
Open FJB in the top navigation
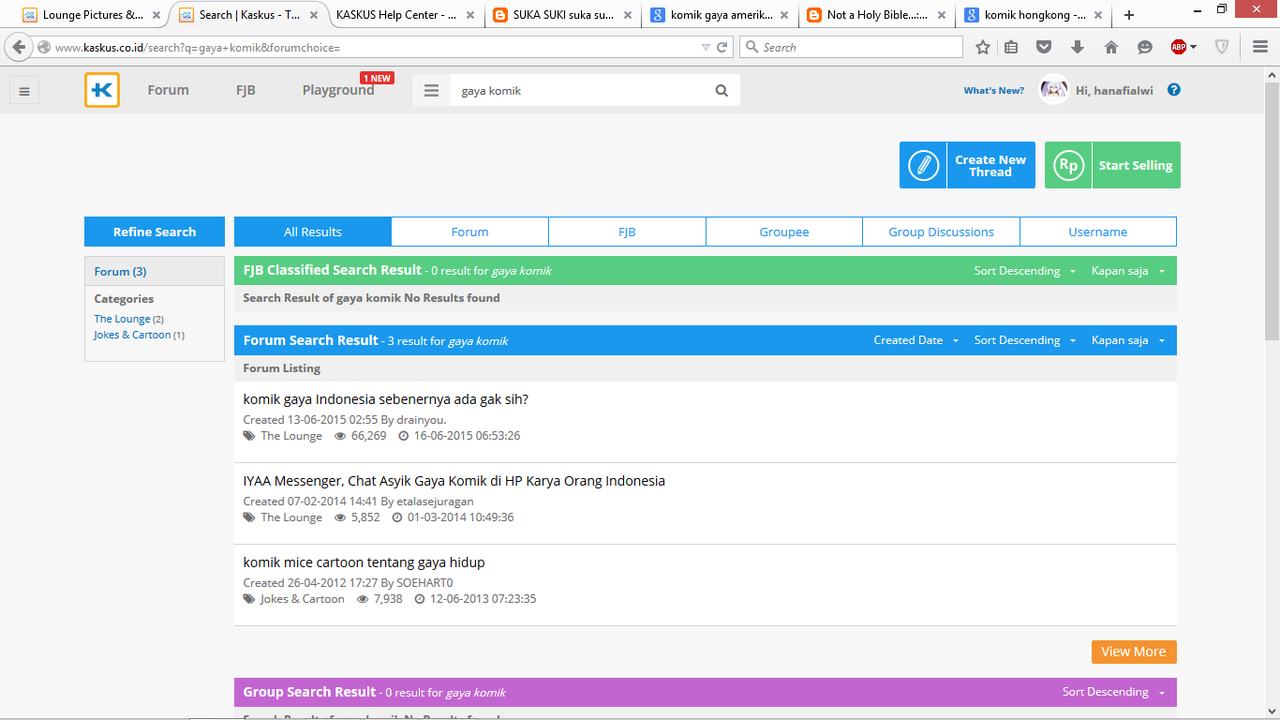click(x=246, y=90)
